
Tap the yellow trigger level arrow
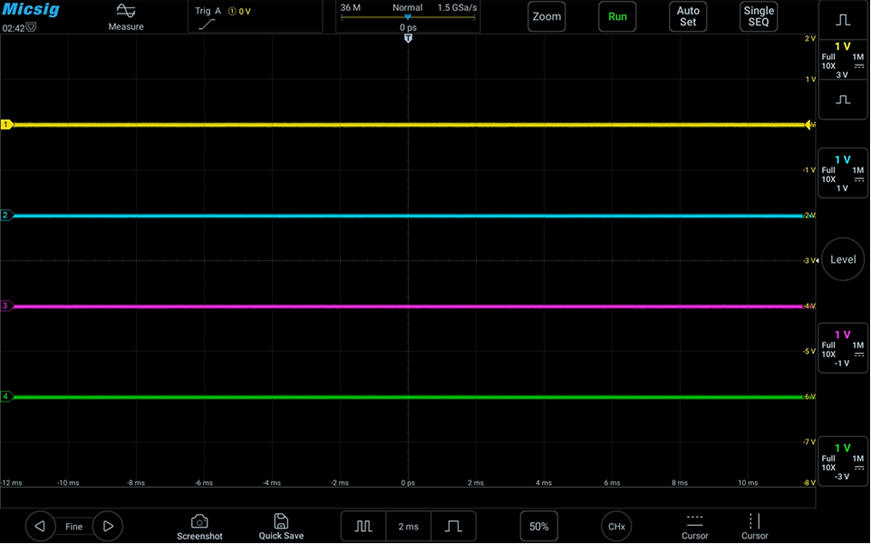click(x=809, y=125)
